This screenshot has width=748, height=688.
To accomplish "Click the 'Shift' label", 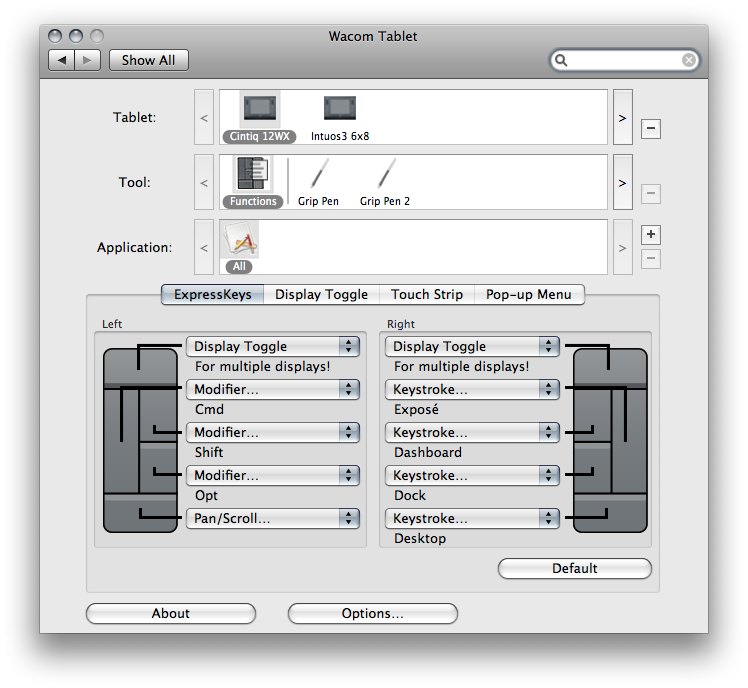I will click(209, 452).
